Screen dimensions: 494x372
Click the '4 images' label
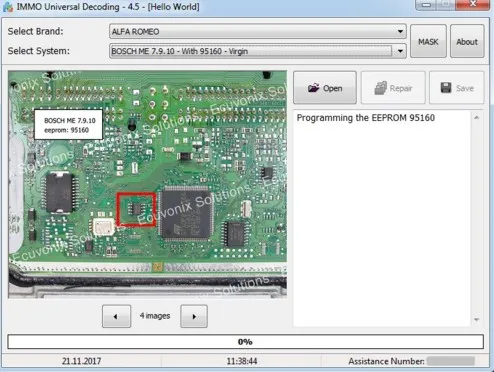pos(155,316)
